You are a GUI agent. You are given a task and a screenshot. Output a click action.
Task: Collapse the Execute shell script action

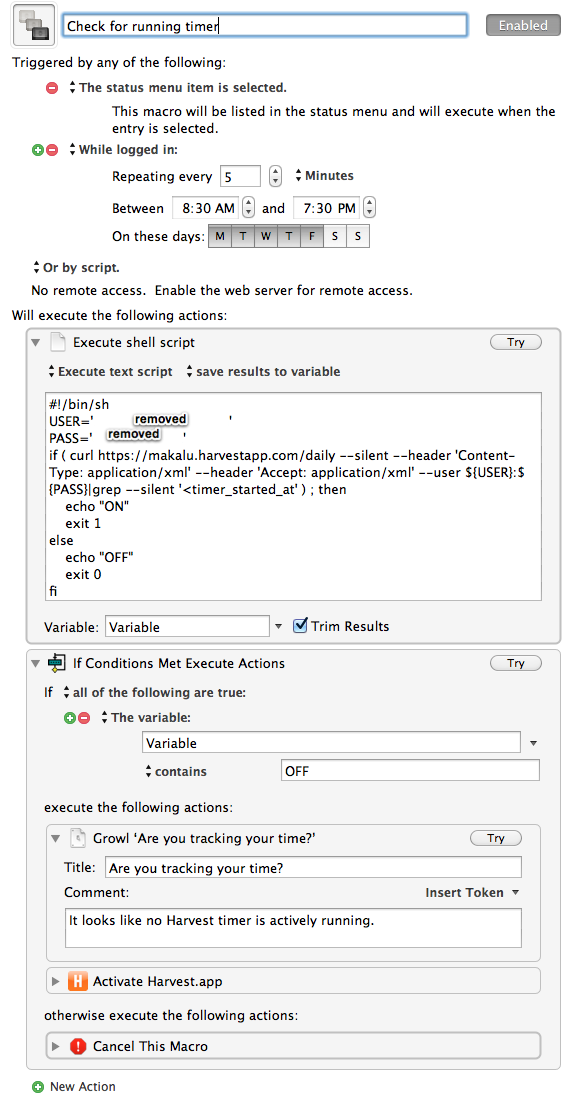pyautogui.click(x=35, y=342)
